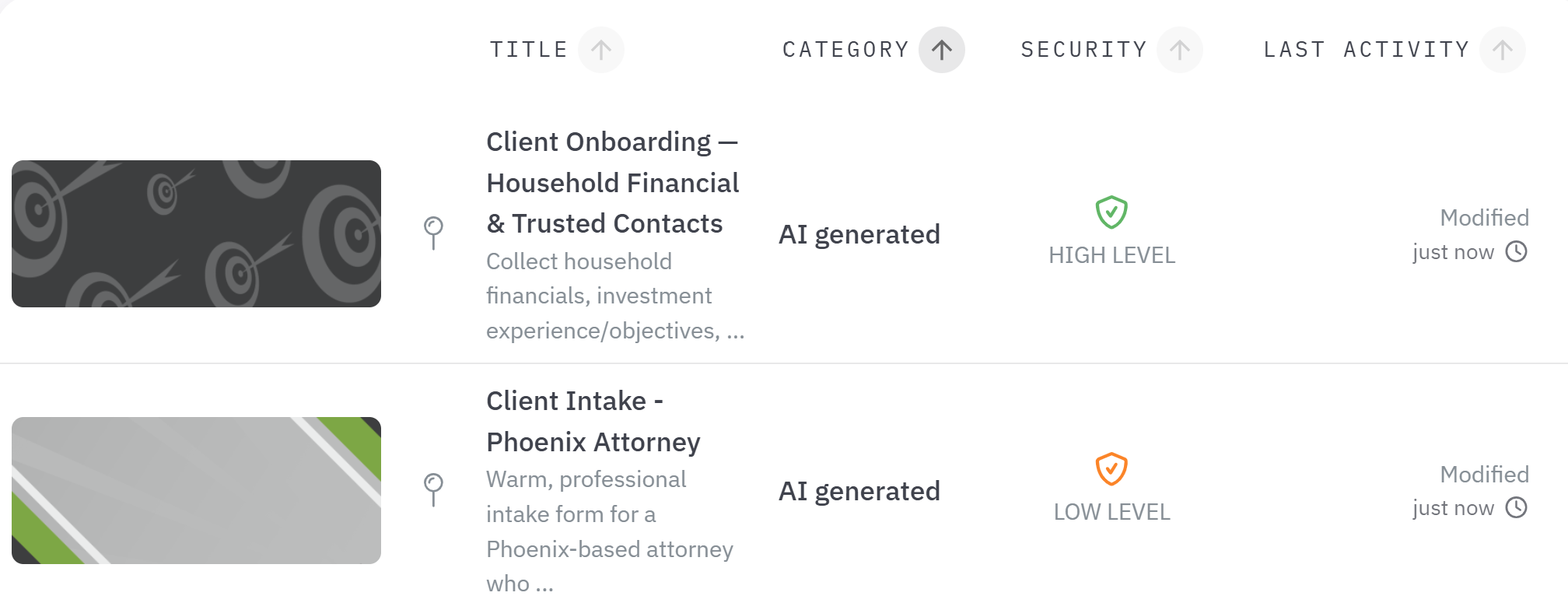Open the target-pattern form thumbnail
1568x610 pixels.
click(x=196, y=233)
